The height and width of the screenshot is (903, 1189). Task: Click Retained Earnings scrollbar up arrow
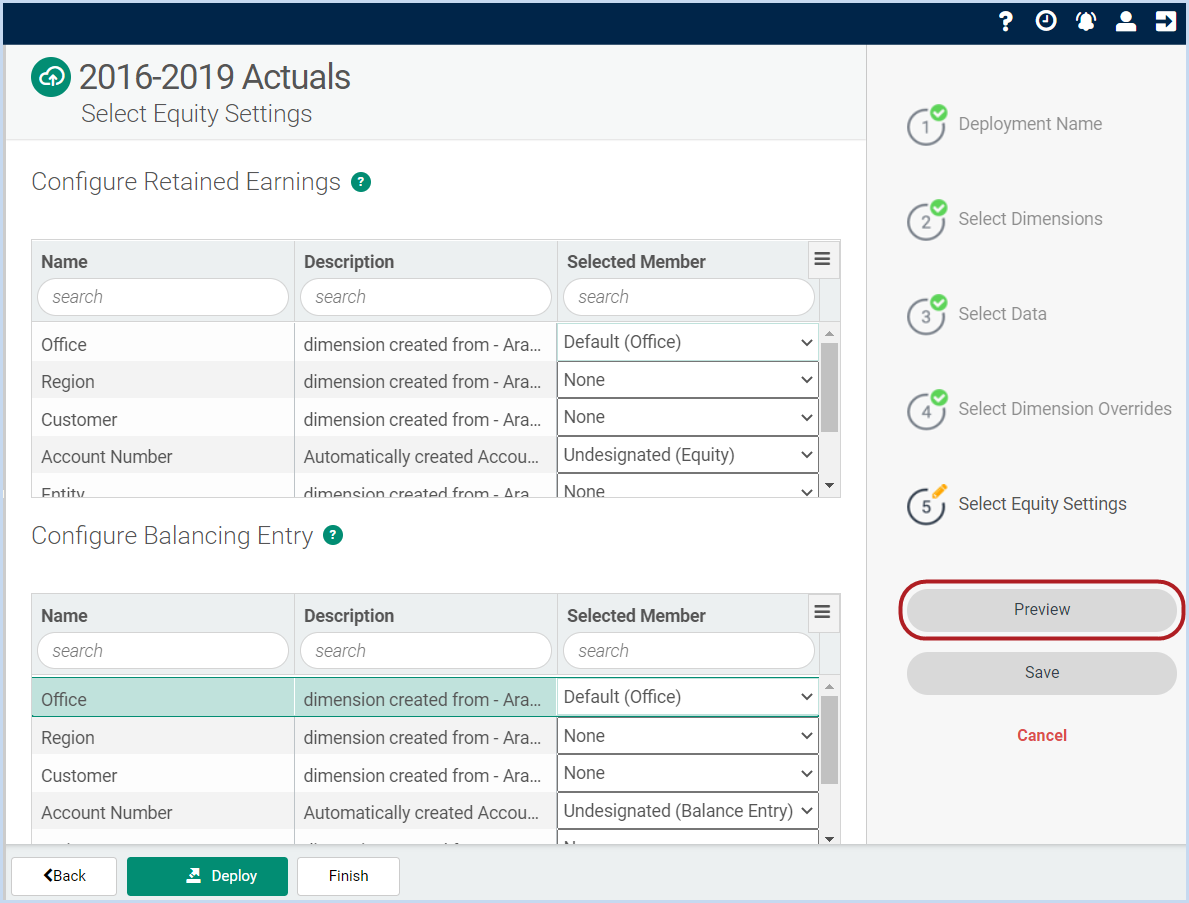pos(830,334)
